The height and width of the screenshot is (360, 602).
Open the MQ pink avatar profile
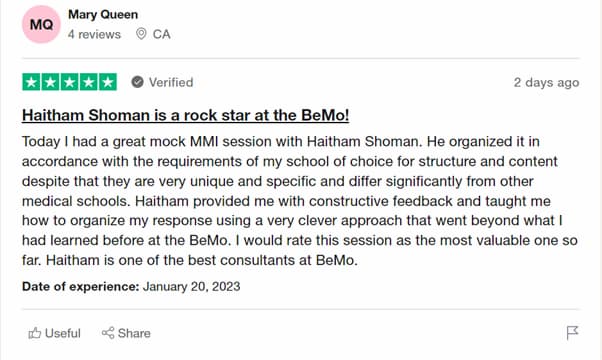(x=41, y=25)
